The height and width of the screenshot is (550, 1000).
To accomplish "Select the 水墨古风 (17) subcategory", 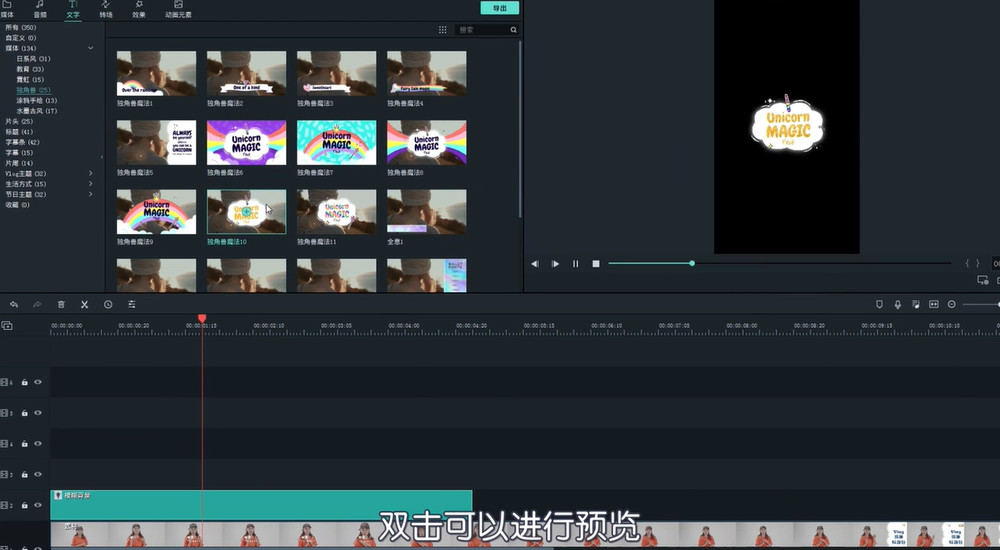I will tap(36, 111).
